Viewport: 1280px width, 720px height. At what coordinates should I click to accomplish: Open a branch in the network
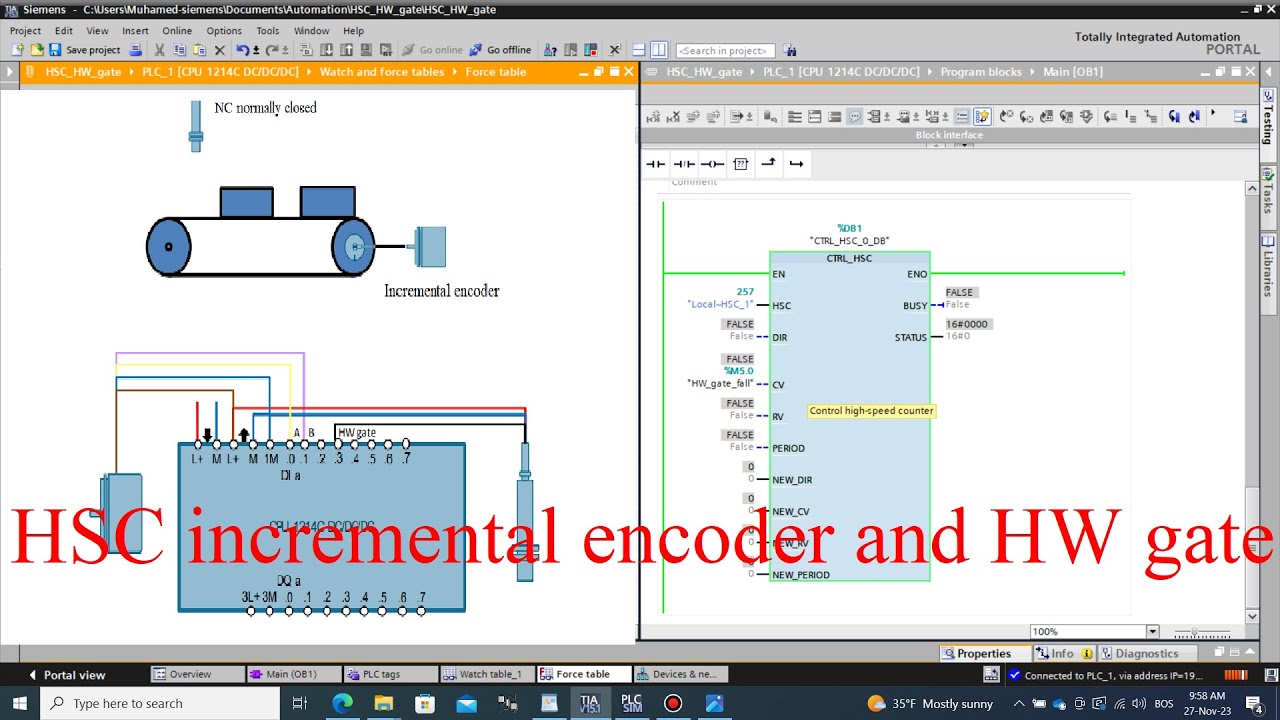click(x=768, y=164)
